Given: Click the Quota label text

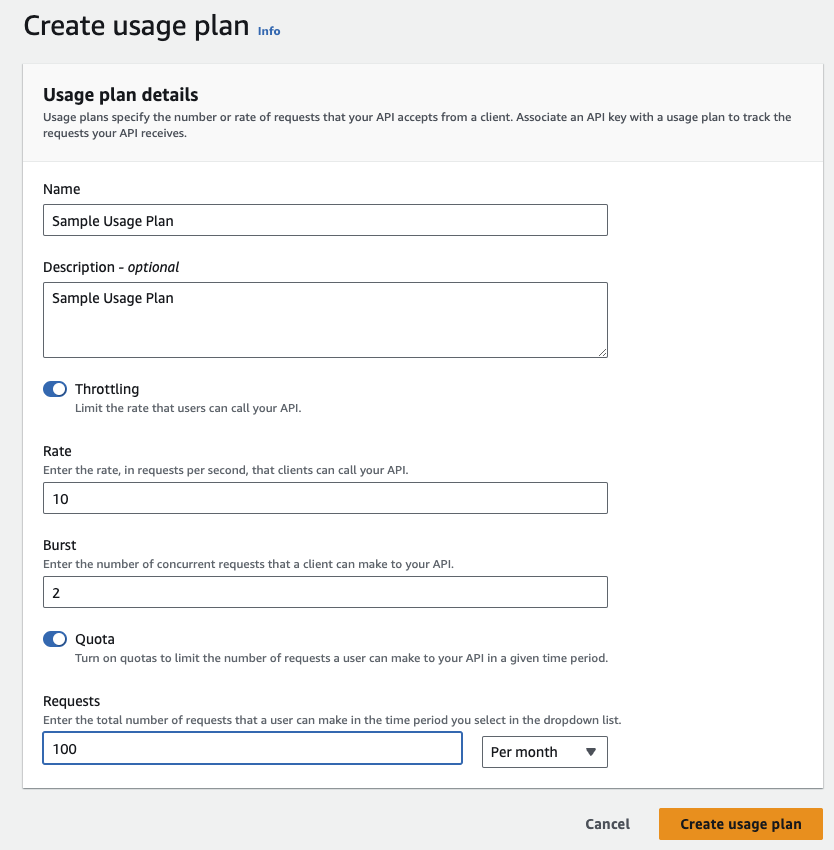Looking at the screenshot, I should click(95, 639).
